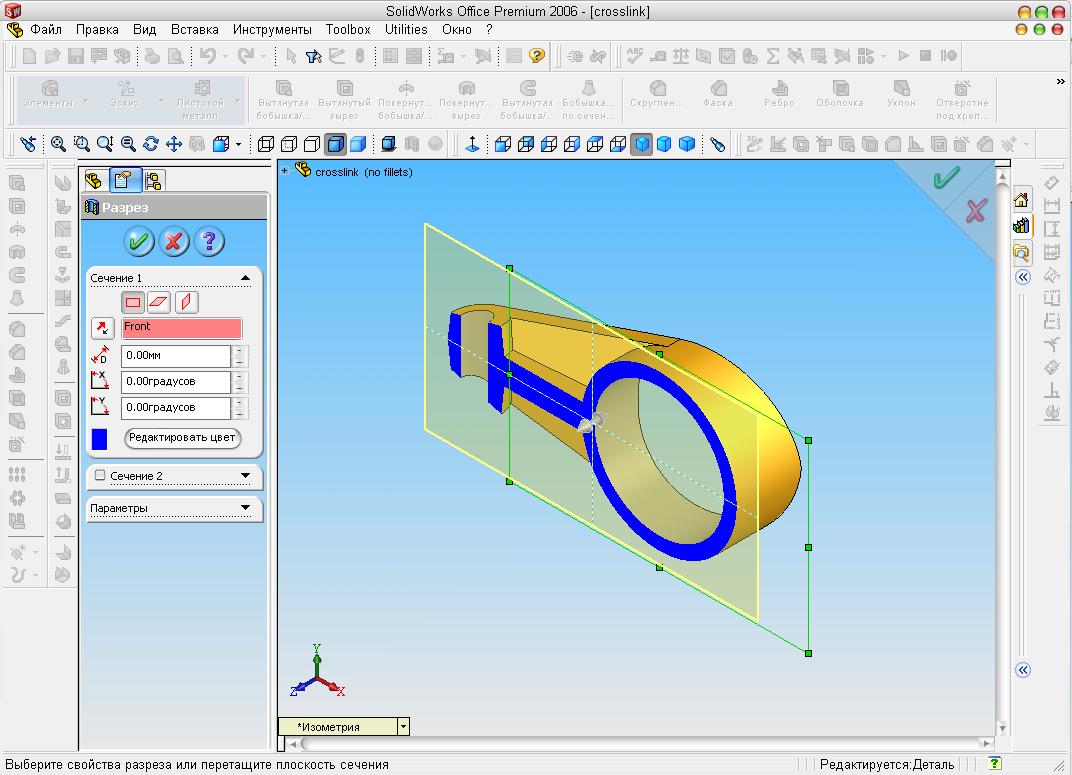The height and width of the screenshot is (775, 1072).
Task: Click the Скруглен fillet tool
Action: [657, 94]
